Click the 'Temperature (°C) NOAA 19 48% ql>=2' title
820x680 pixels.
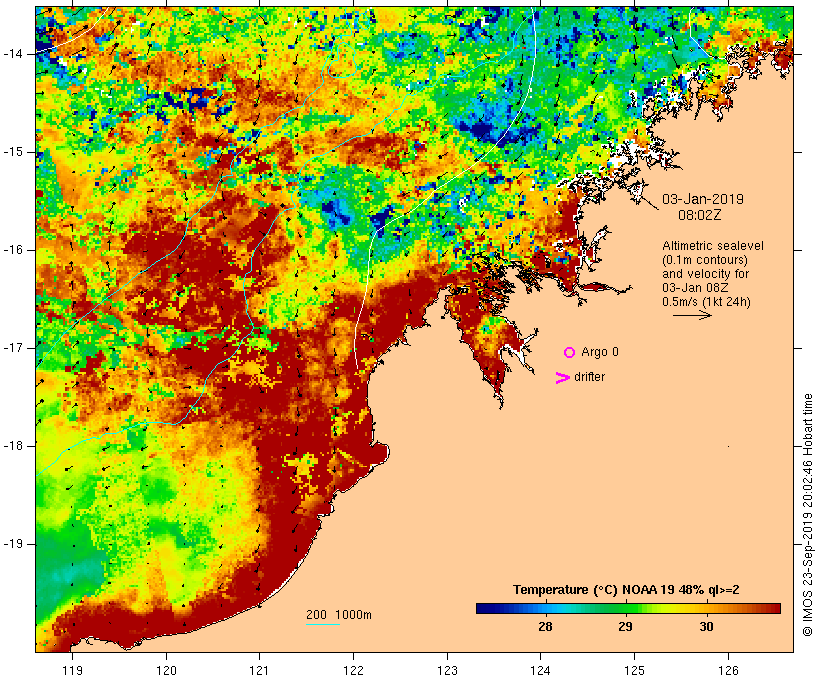626,590
